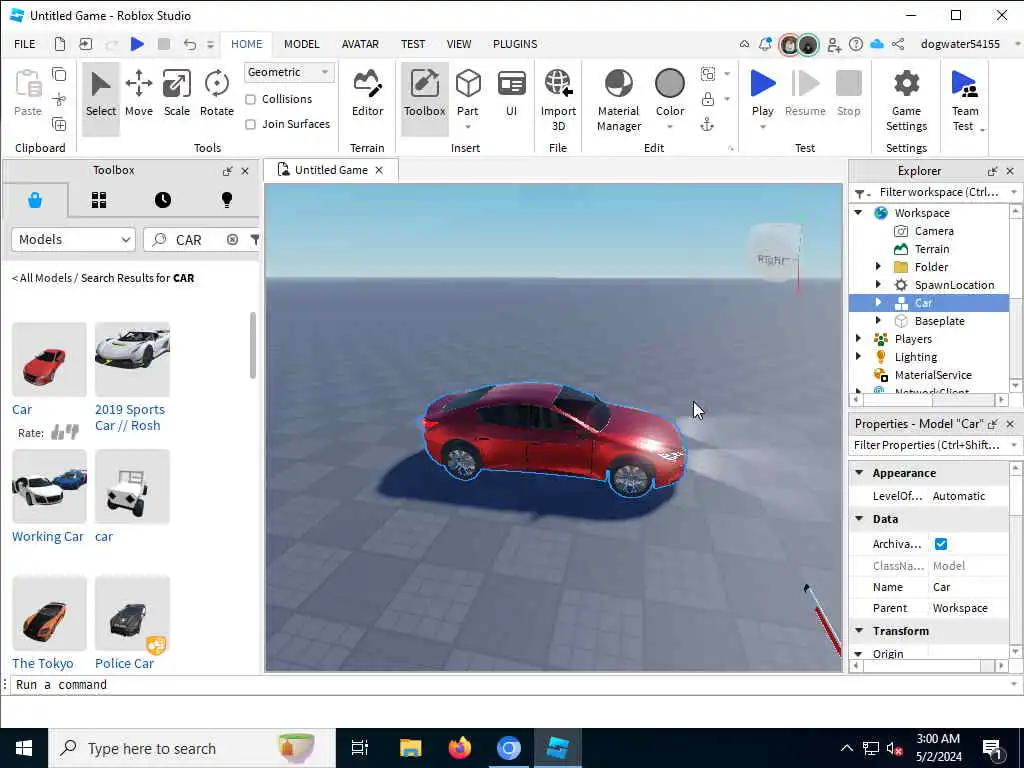
Task: Toggle the Archivable checkbox
Action: tap(940, 544)
